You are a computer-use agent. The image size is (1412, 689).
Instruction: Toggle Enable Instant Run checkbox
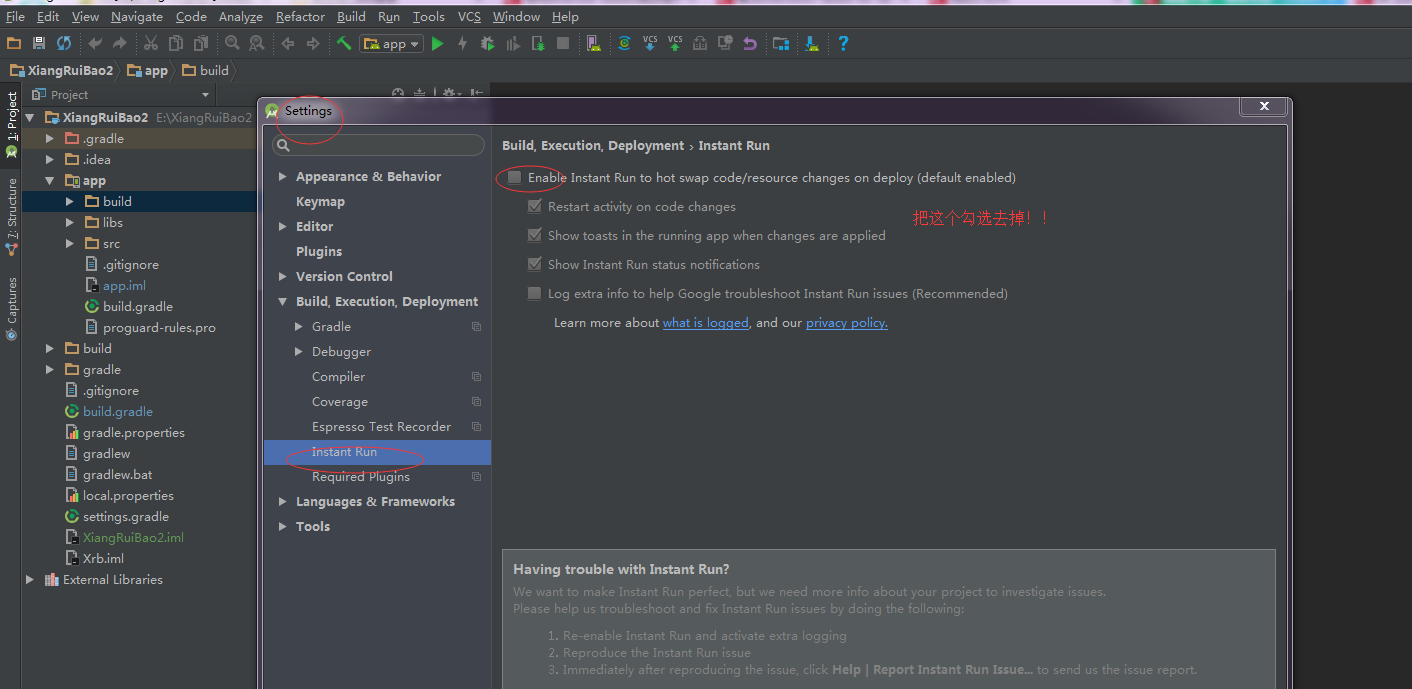click(514, 177)
